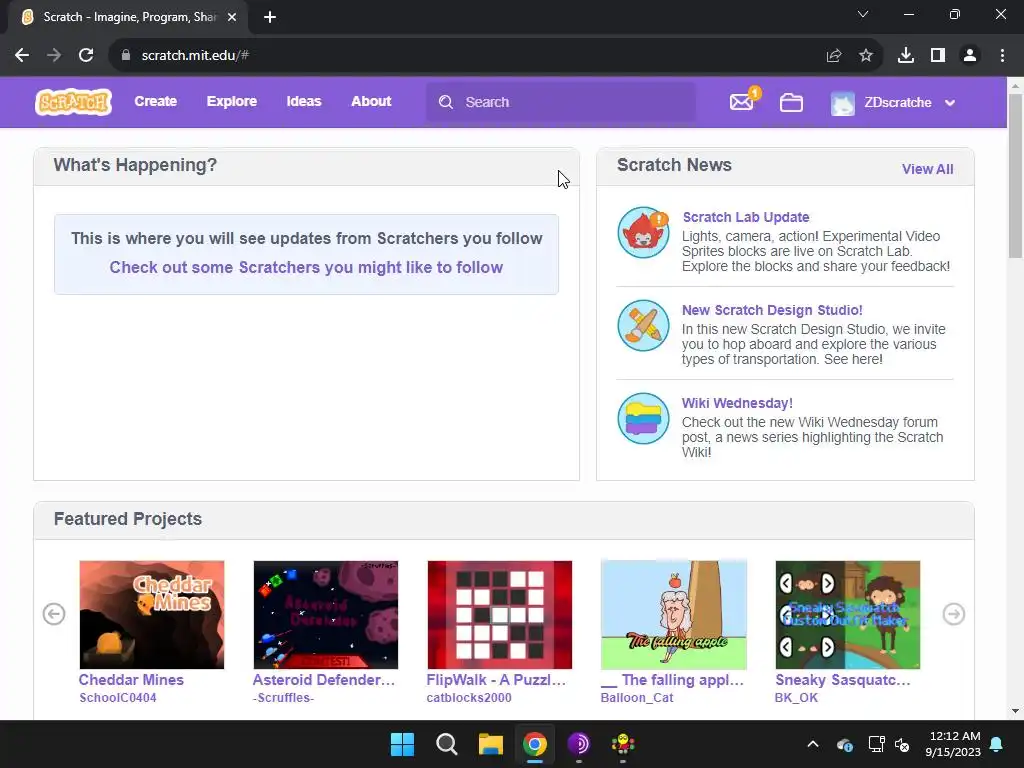Viewport: 1024px width, 768px height.
Task: Visit SchoolC0404 author profile
Action: click(118, 697)
